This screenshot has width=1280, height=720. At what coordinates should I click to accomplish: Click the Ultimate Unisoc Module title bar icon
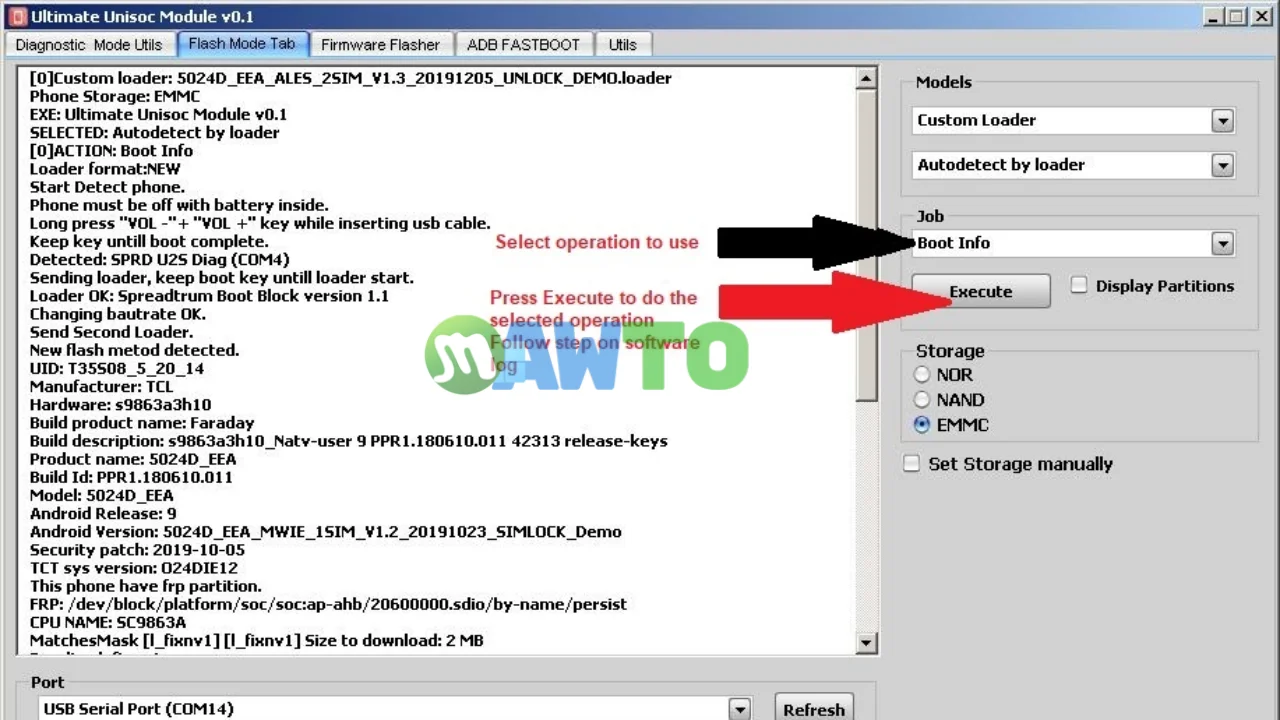click(17, 16)
